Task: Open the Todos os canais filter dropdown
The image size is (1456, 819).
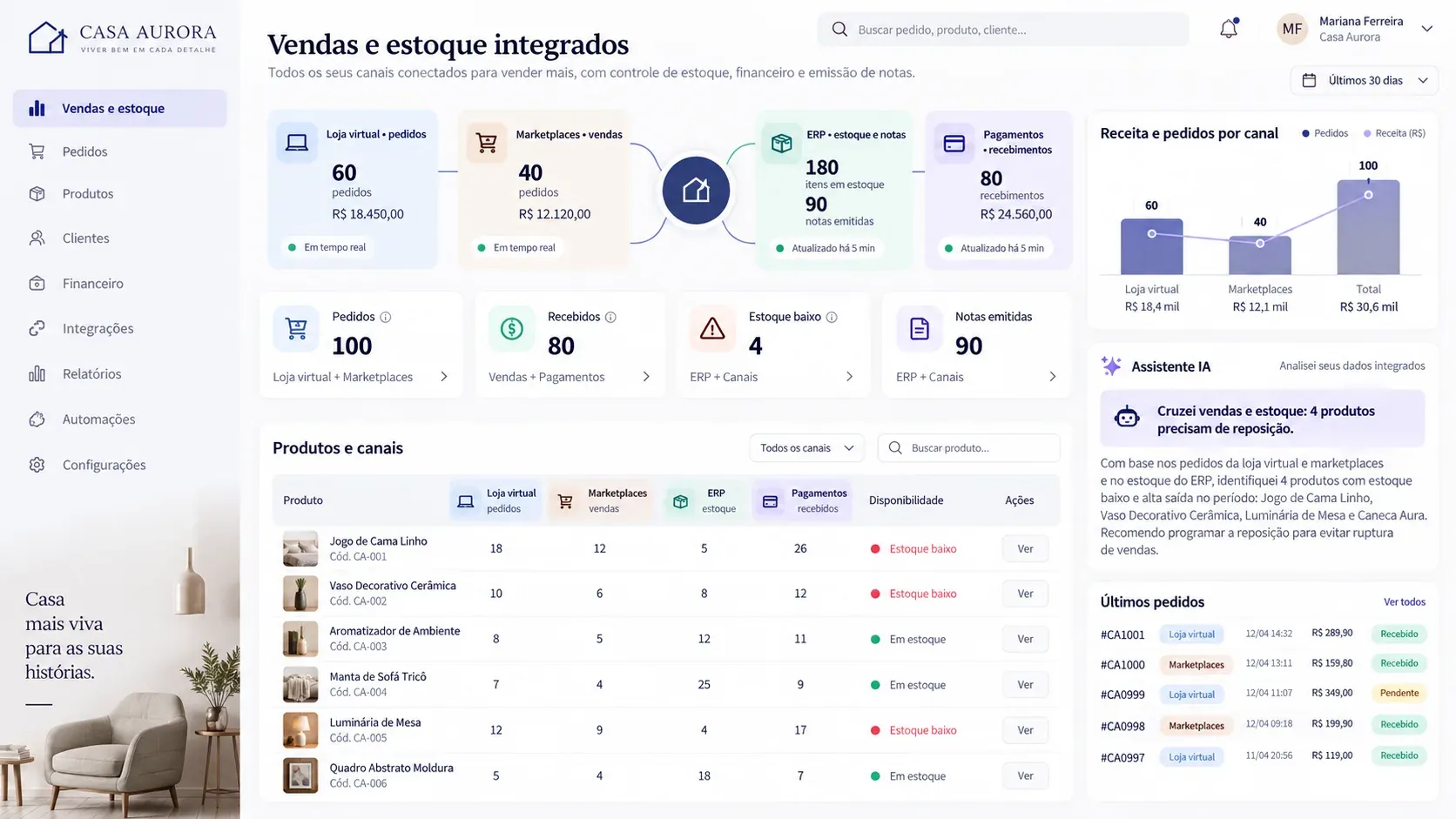Action: [x=806, y=448]
